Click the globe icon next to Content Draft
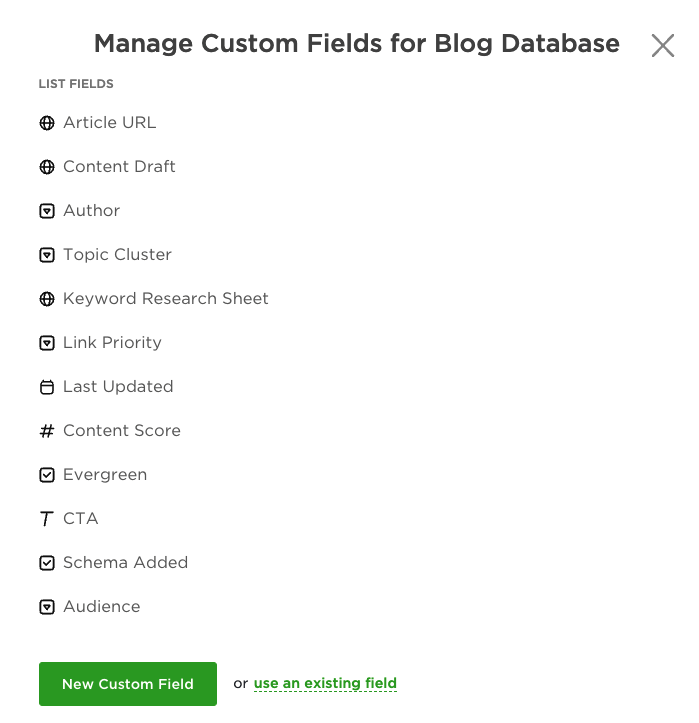699x723 pixels. pos(46,167)
